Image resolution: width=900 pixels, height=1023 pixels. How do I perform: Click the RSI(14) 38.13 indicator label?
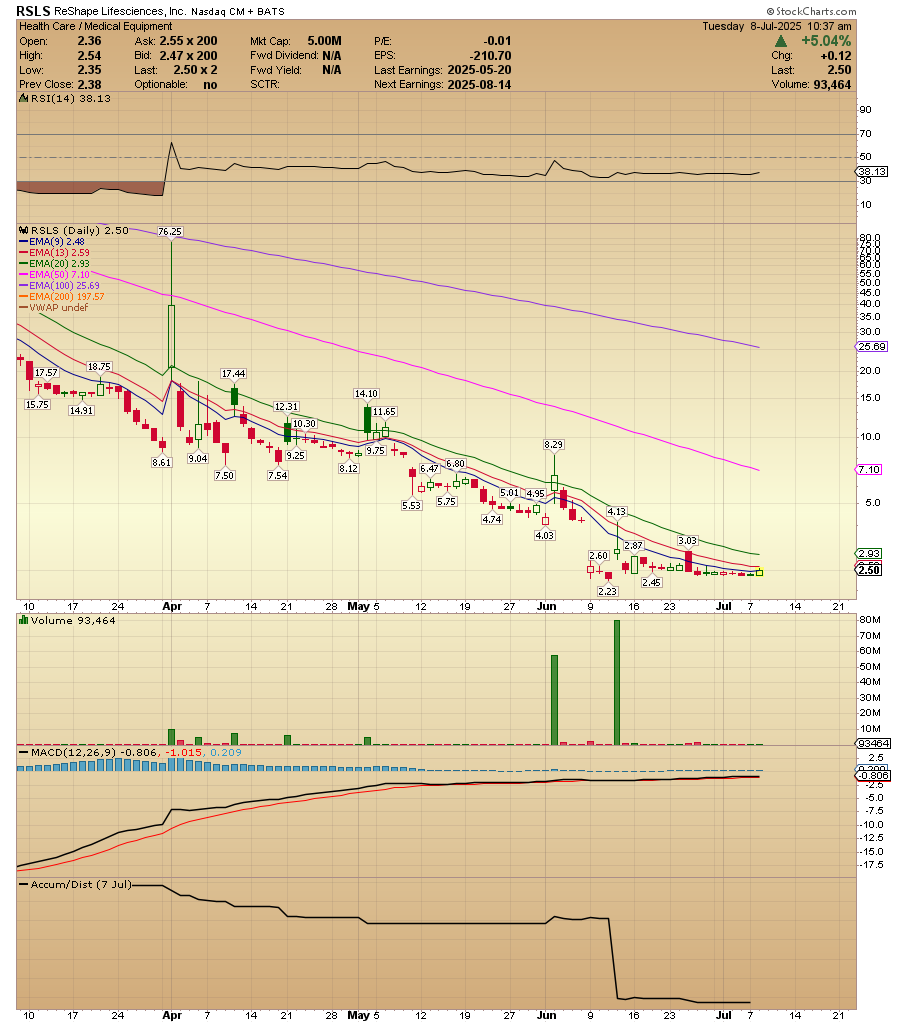pos(70,99)
